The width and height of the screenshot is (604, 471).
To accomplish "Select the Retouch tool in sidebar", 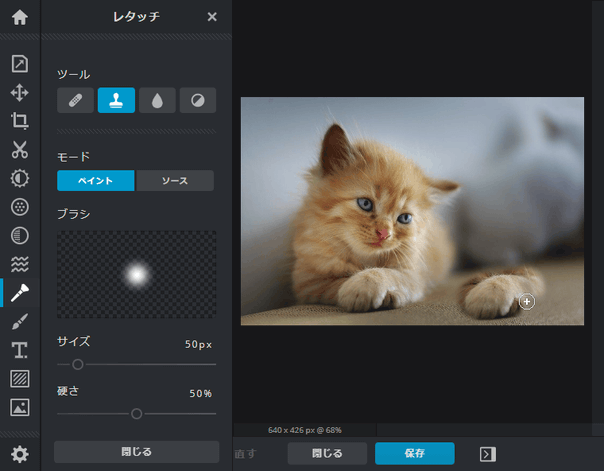I will pyautogui.click(x=20, y=293).
